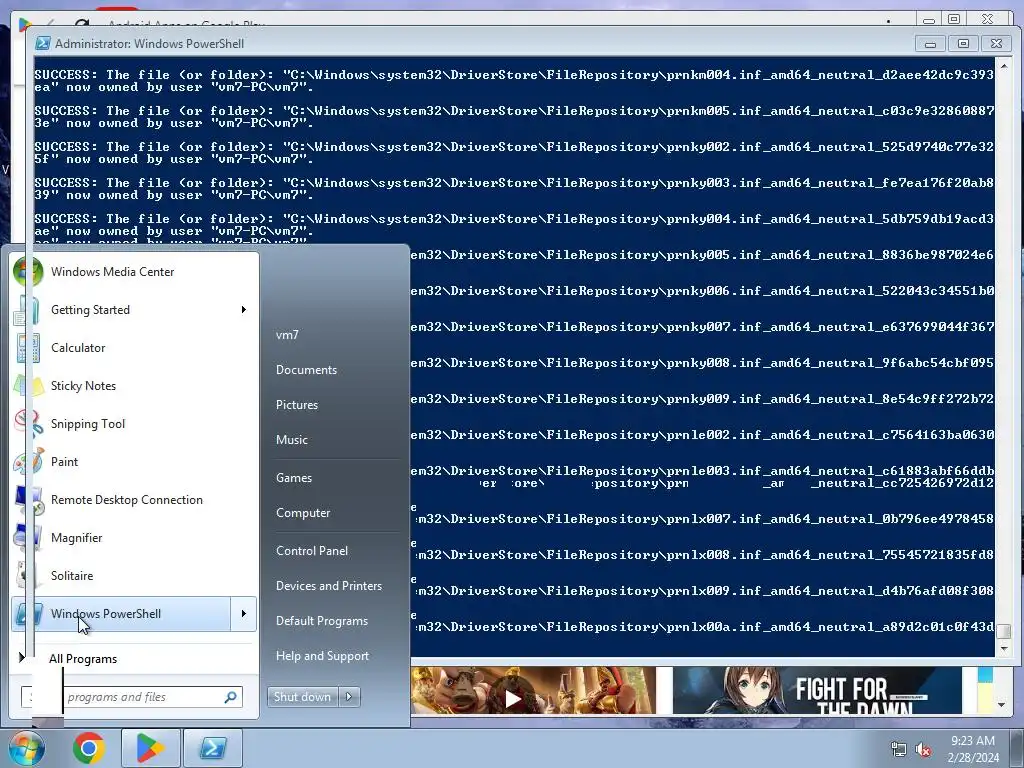Viewport: 1024px width, 768px height.
Task: Click the Magnifier icon
Action: 29,537
